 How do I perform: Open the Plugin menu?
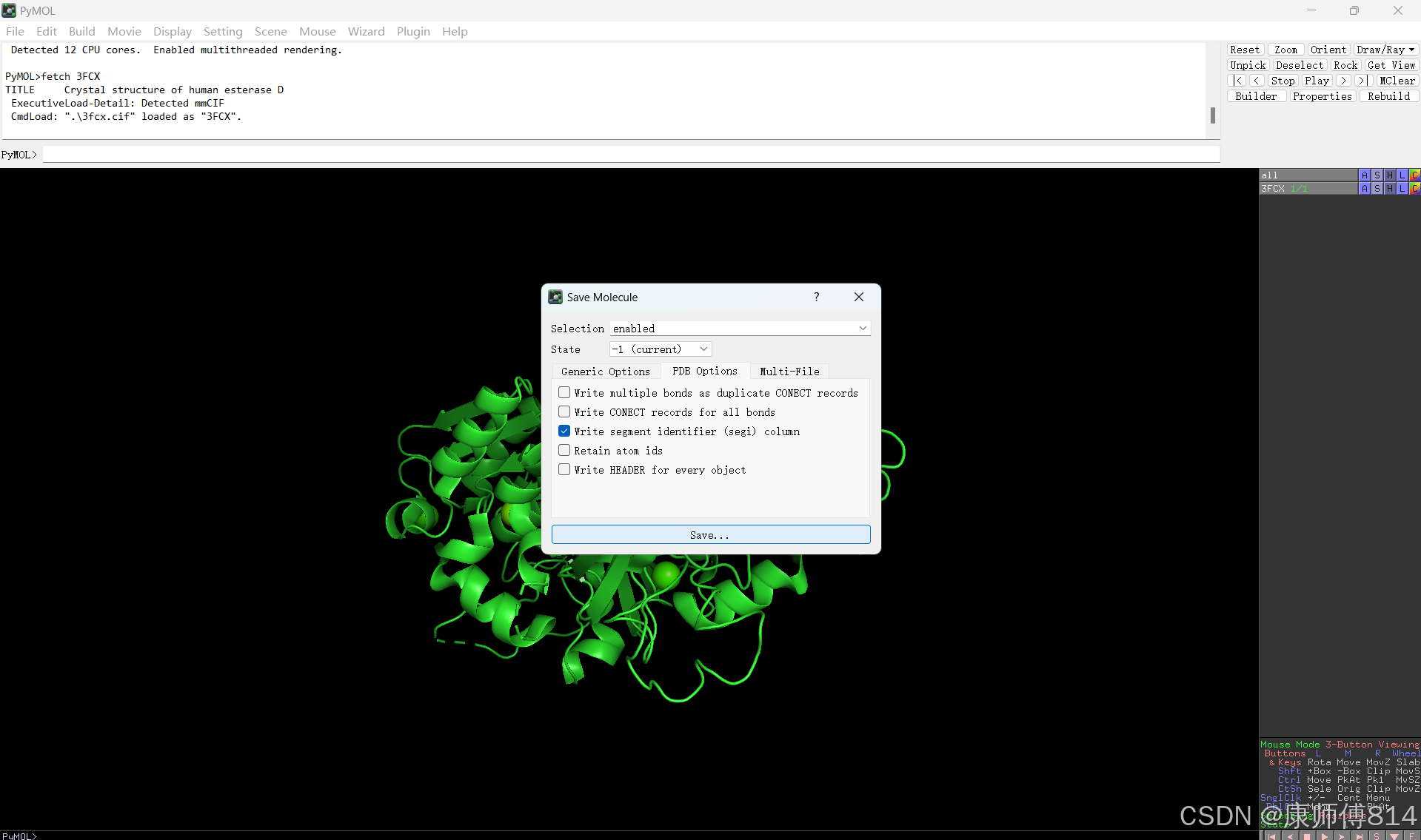coord(413,31)
